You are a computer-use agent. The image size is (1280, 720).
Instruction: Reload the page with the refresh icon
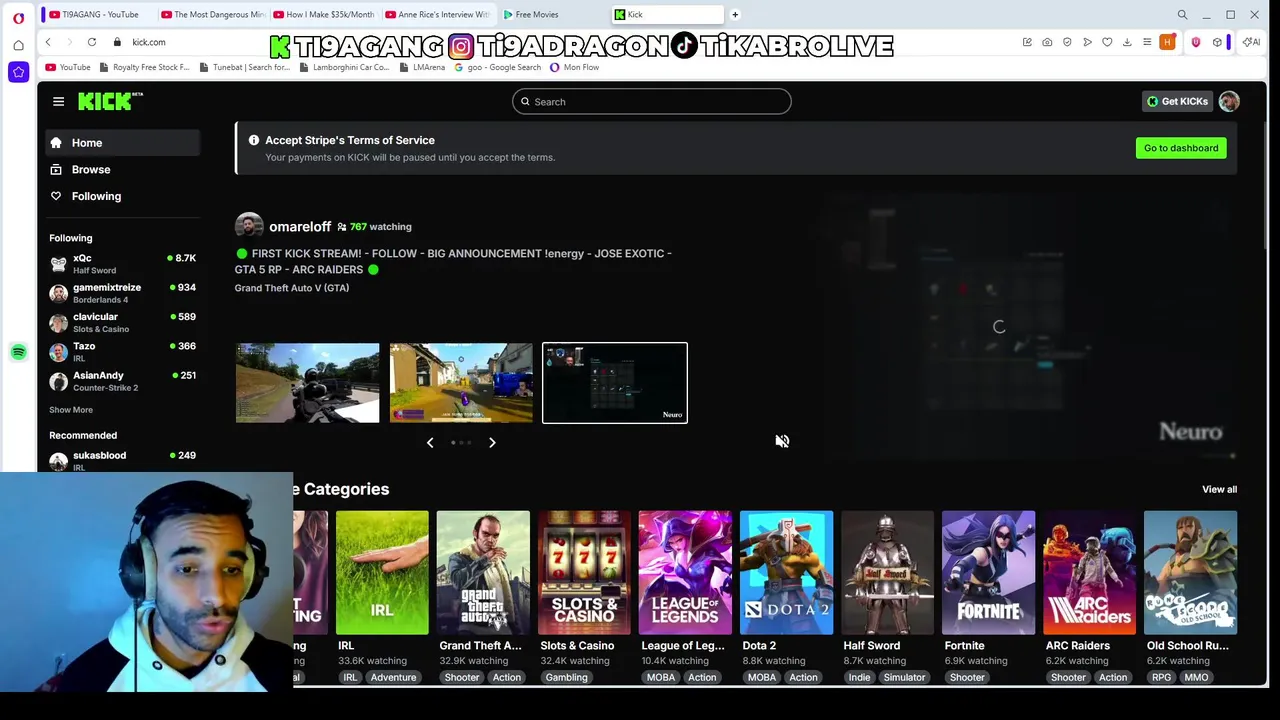click(x=92, y=42)
